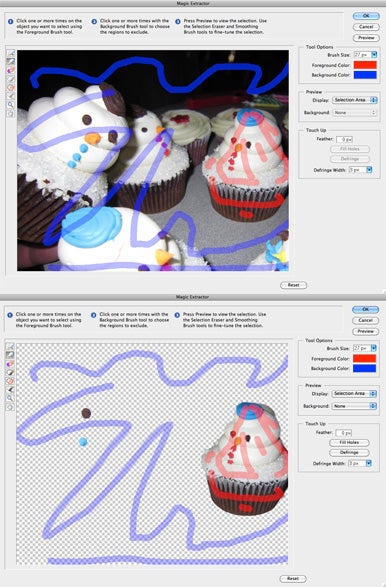386x587 pixels.
Task: Choose Point Eraser tool in original photo dialog
Action: tap(10, 70)
